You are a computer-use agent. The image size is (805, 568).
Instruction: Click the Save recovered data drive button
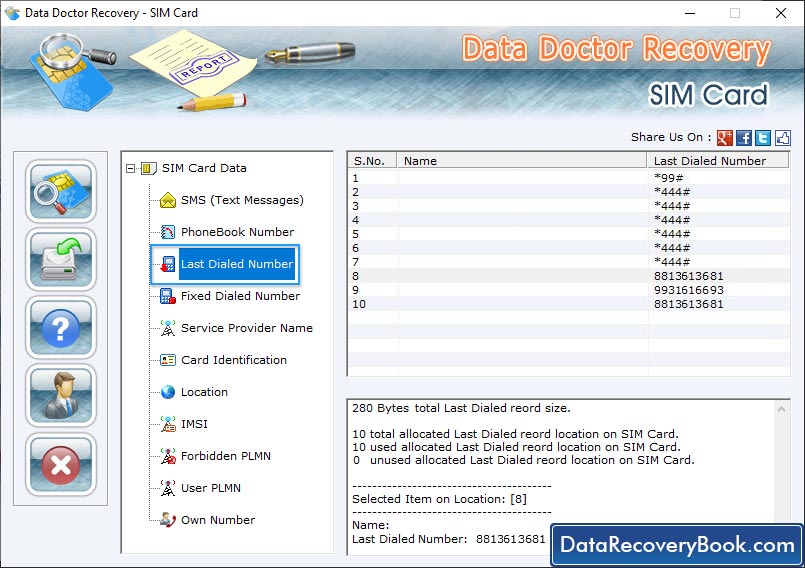click(61, 259)
